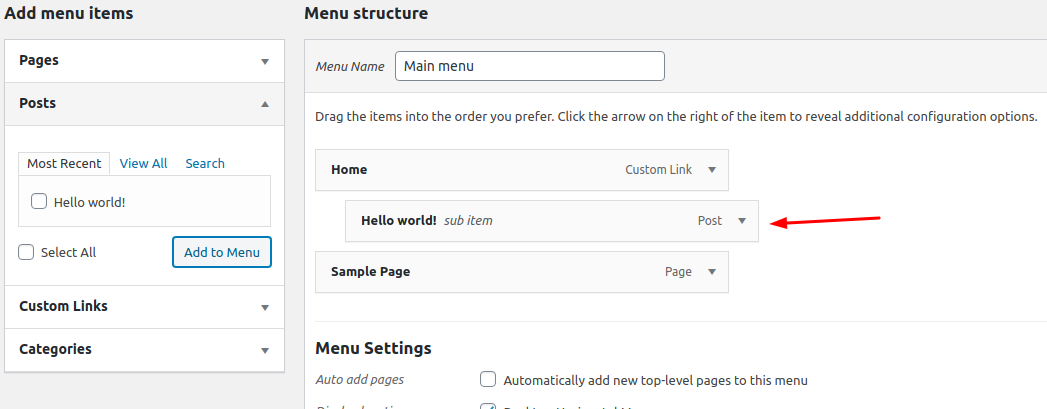This screenshot has height=409, width=1047.
Task: Tick the Select All checkbox
Action: (27, 252)
